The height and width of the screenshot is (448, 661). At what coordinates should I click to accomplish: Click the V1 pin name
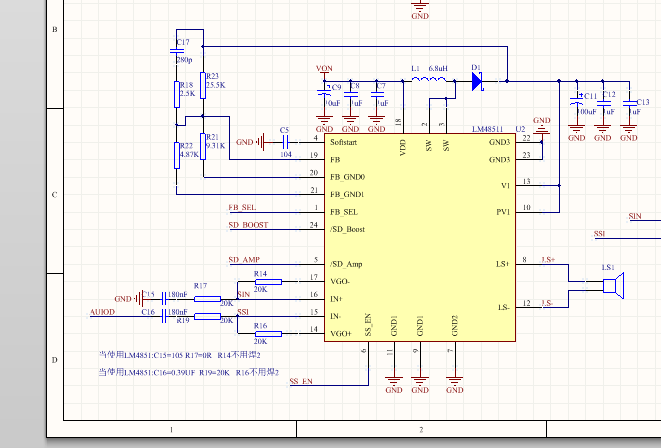point(505,185)
